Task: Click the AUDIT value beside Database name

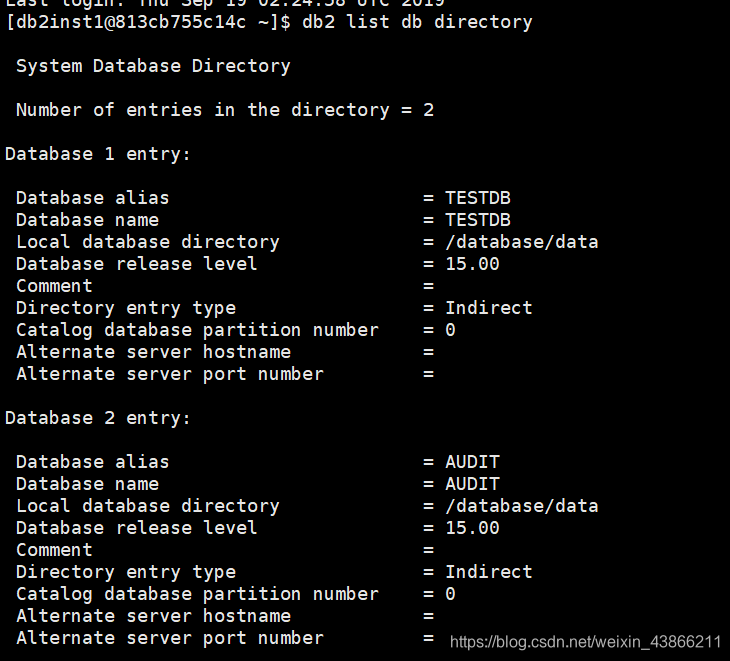Action: 472,484
